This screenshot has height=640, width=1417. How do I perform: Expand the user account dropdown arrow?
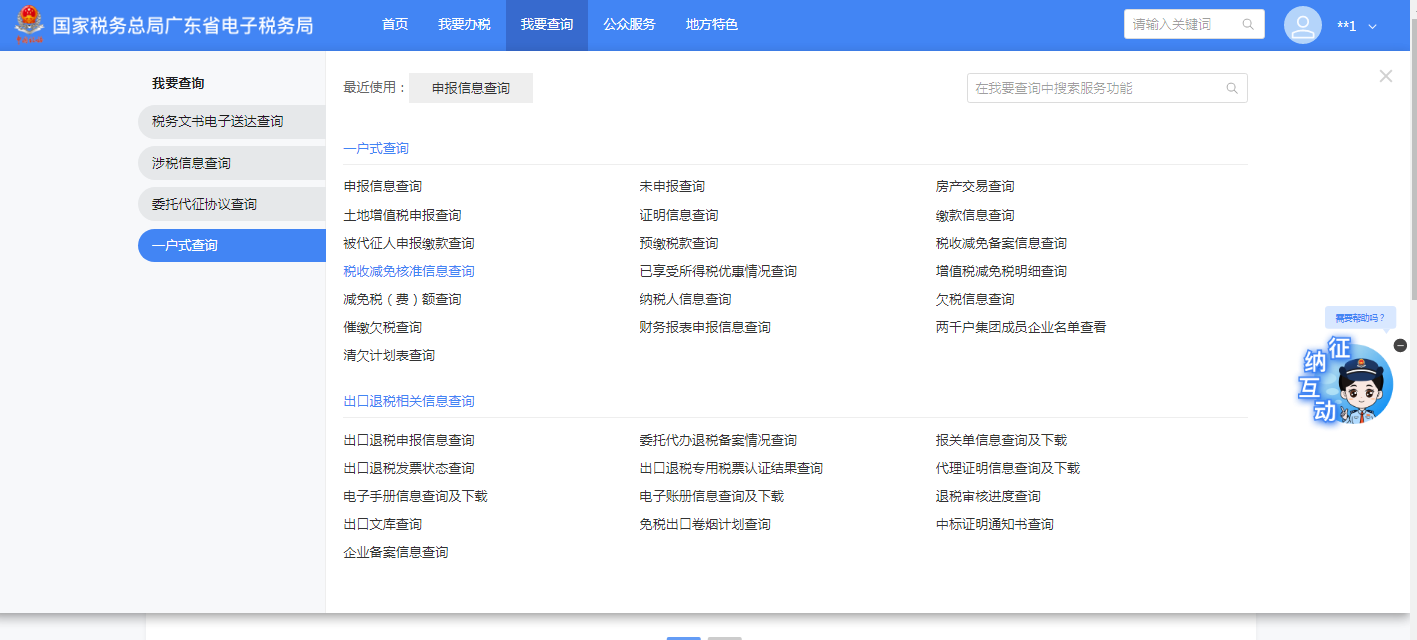(x=1372, y=27)
